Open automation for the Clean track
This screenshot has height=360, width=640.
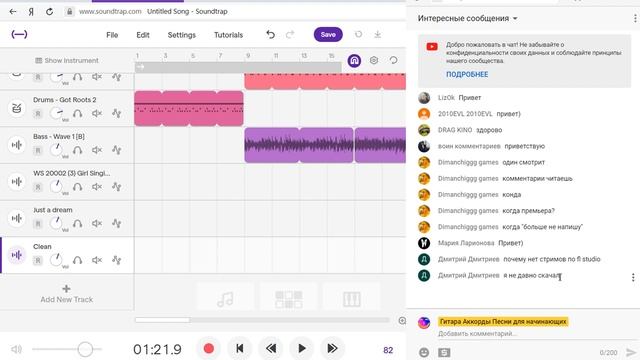click(117, 260)
